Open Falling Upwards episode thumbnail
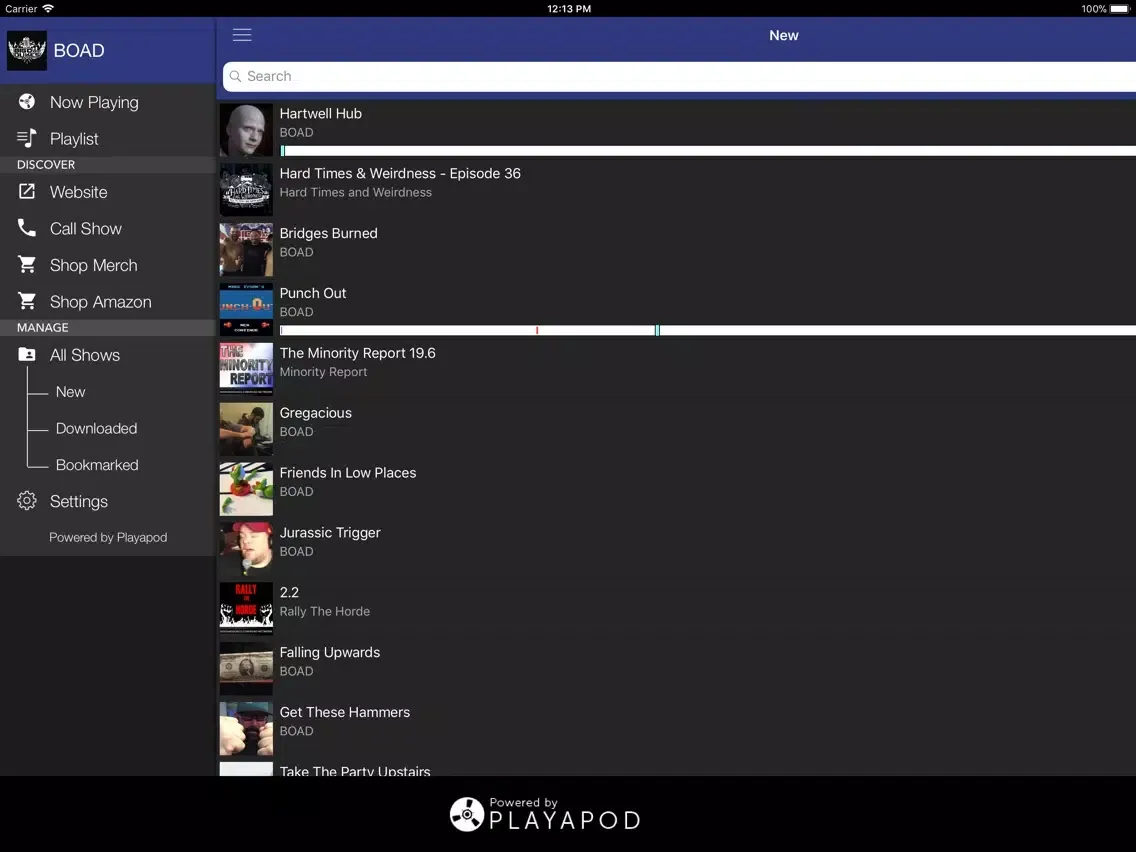 click(x=246, y=669)
